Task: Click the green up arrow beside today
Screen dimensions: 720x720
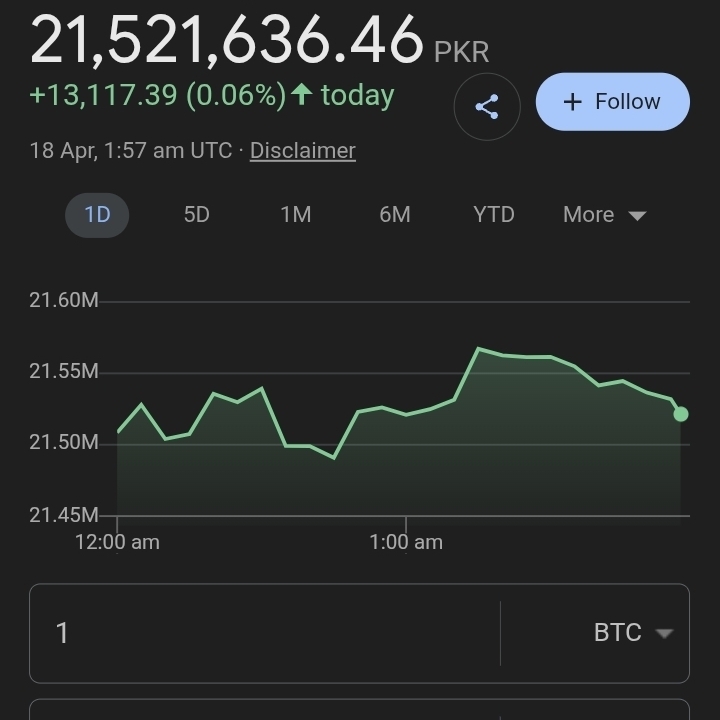Action: 301,95
